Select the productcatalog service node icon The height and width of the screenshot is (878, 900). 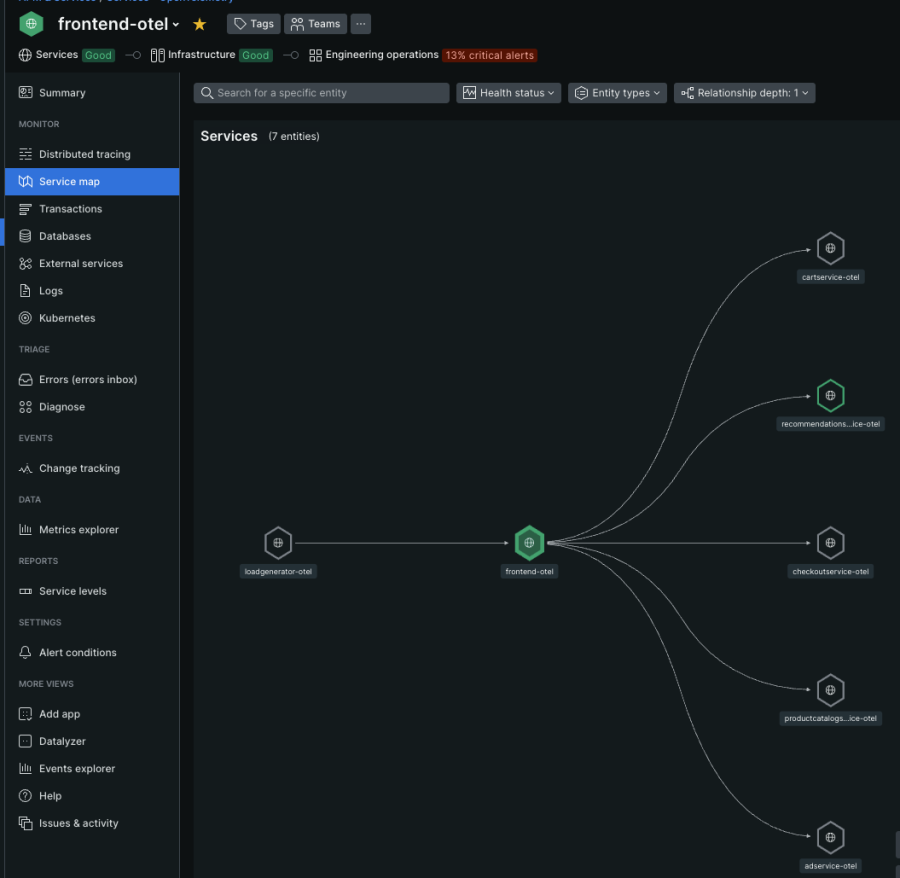pyautogui.click(x=830, y=690)
